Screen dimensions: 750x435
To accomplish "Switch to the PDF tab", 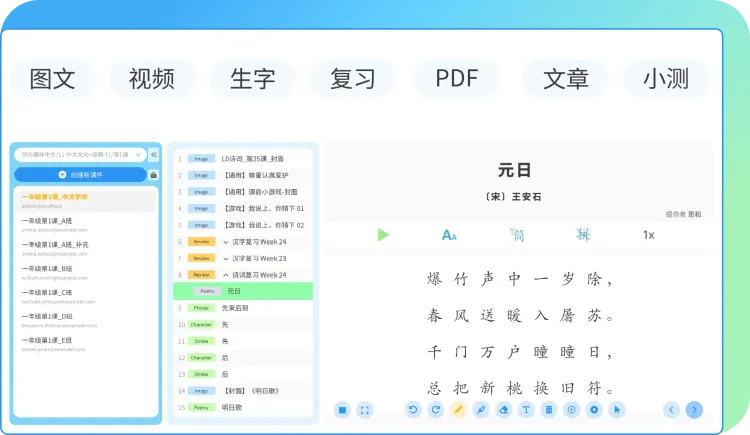I will click(457, 78).
